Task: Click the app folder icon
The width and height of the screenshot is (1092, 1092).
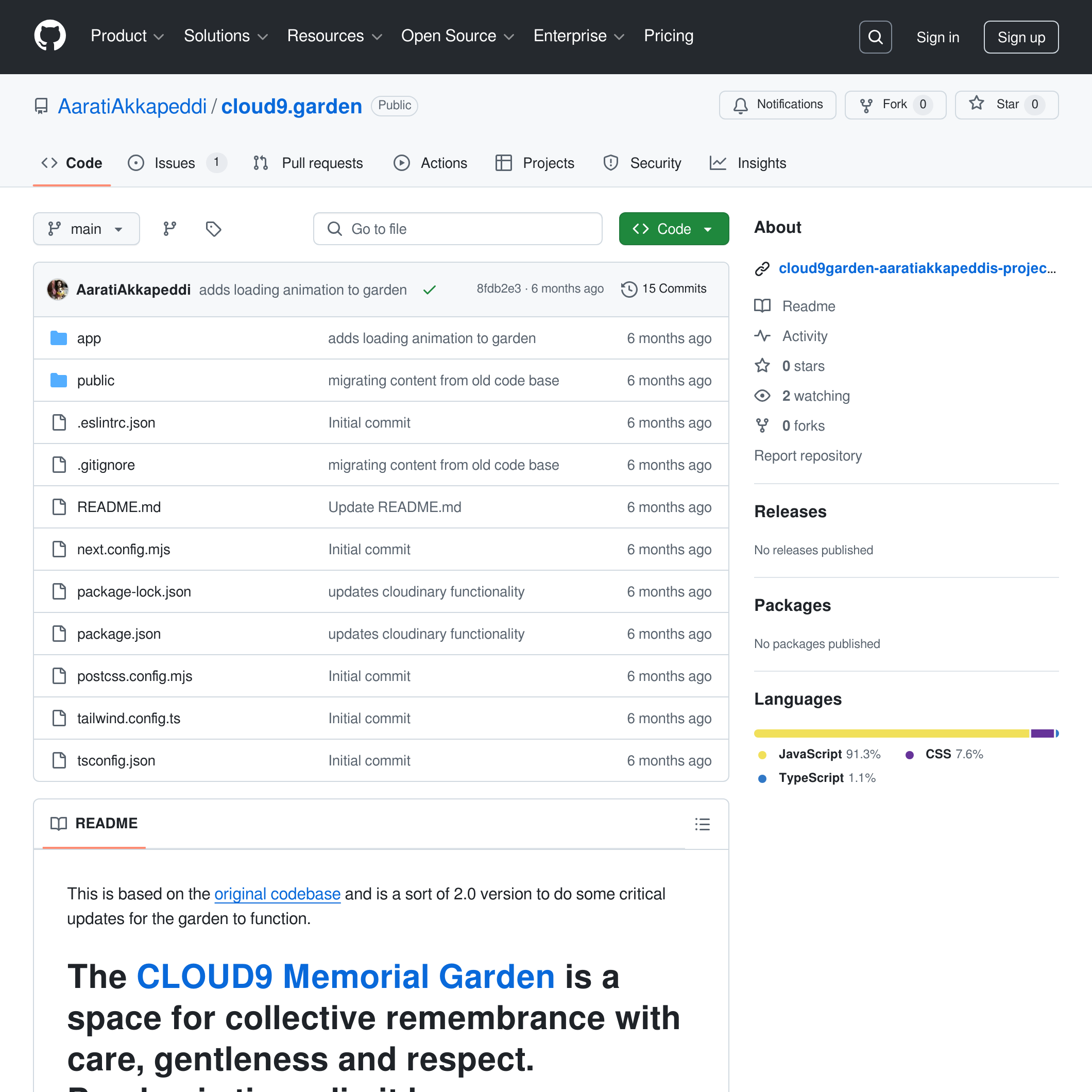Action: [59, 338]
